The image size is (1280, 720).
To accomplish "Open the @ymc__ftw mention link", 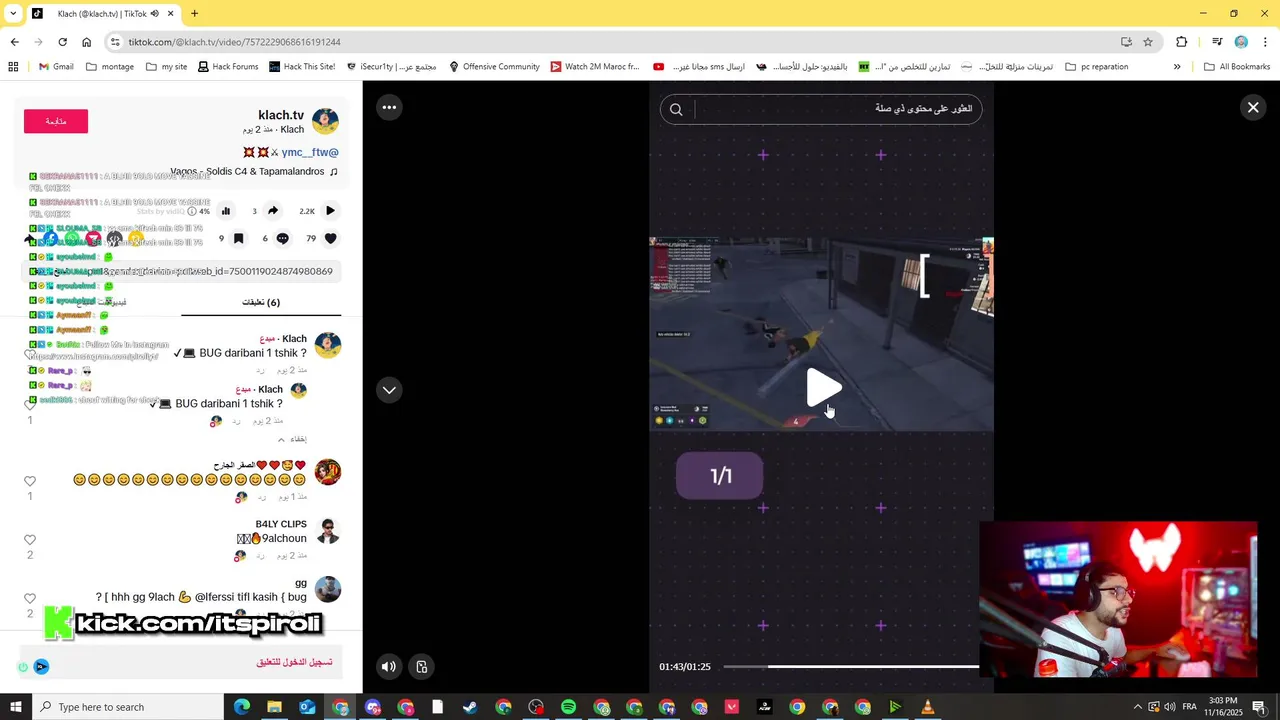I will [310, 152].
